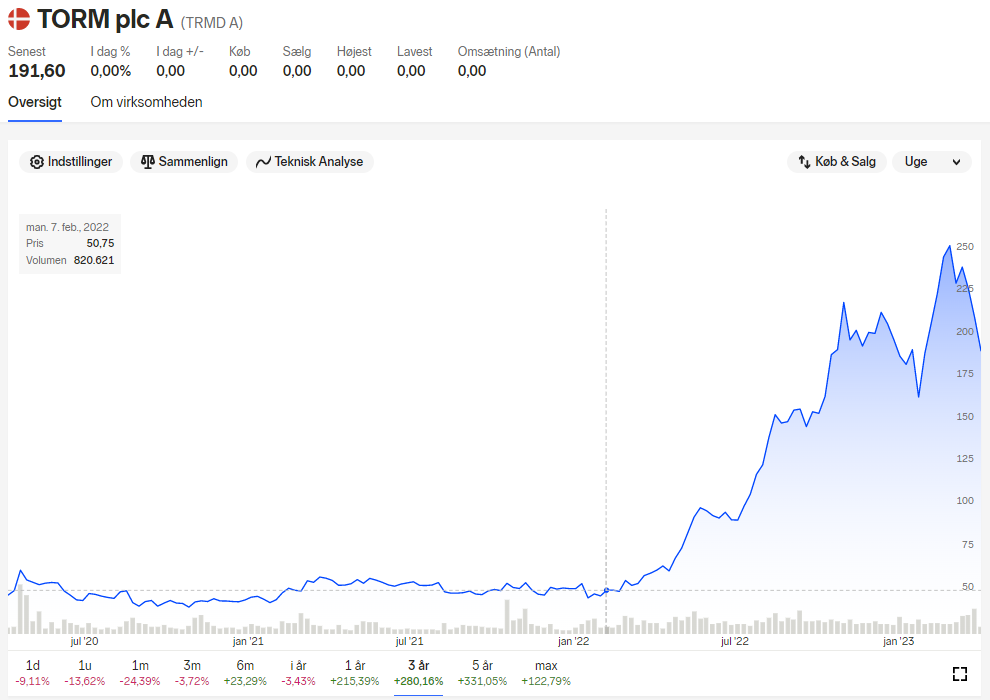
Task: Click the crosshair point on price line
Action: [607, 590]
